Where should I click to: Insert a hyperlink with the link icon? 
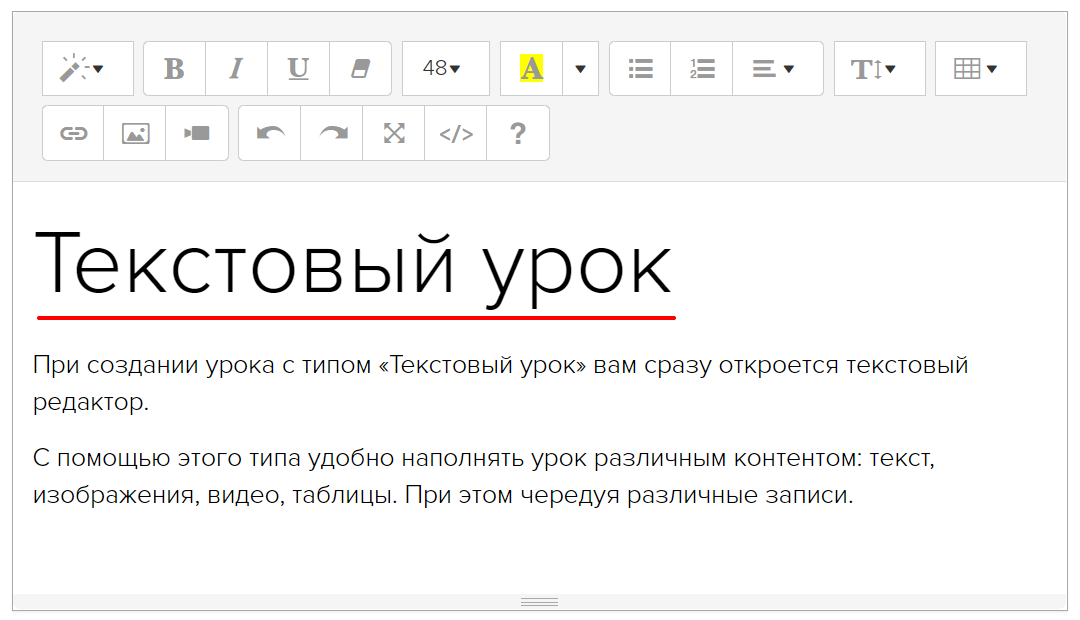coord(73,133)
